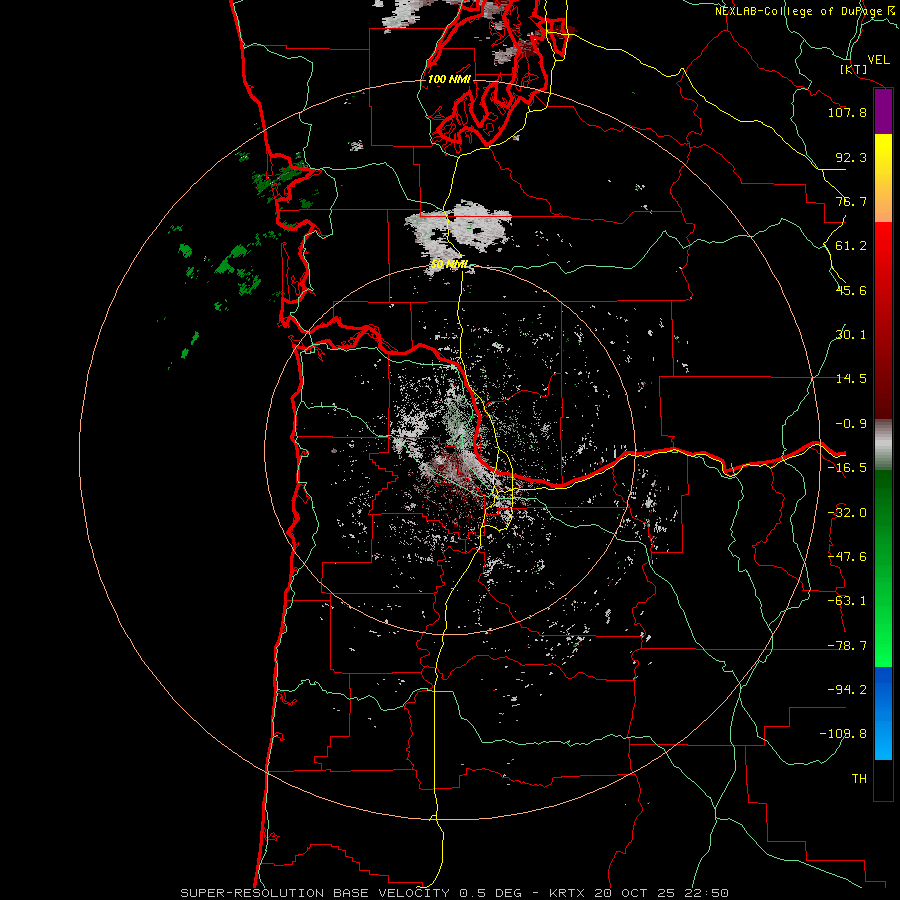This screenshot has width=900, height=900.
Task: Click the 14.5 legend value
Action: coord(851,379)
